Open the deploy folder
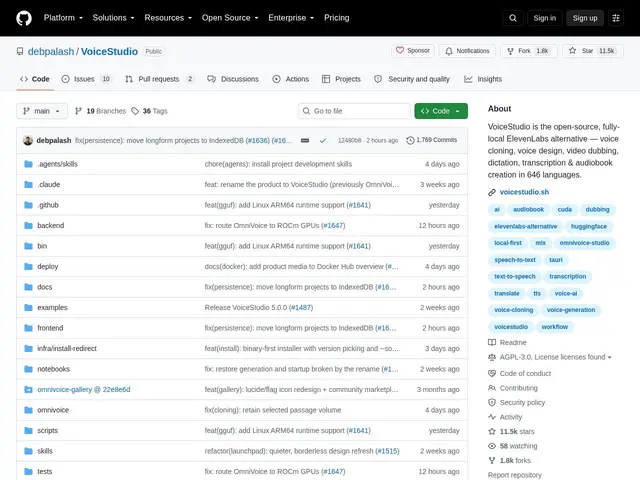 coord(48,267)
